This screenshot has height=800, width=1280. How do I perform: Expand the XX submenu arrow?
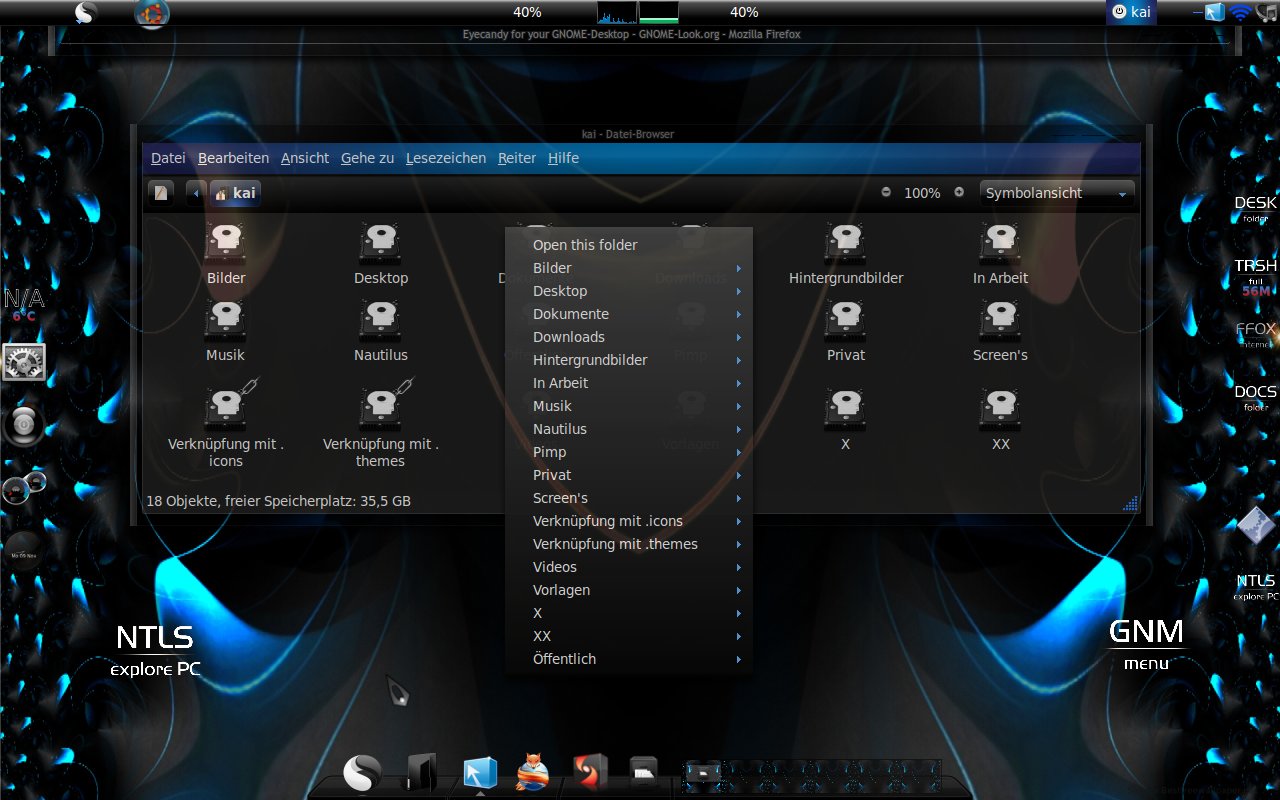tap(739, 636)
